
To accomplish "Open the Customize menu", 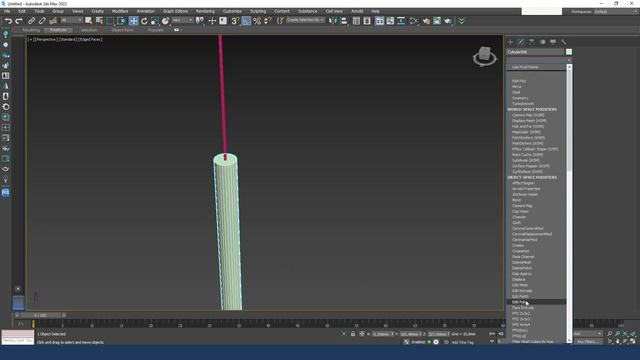I will pos(232,11).
